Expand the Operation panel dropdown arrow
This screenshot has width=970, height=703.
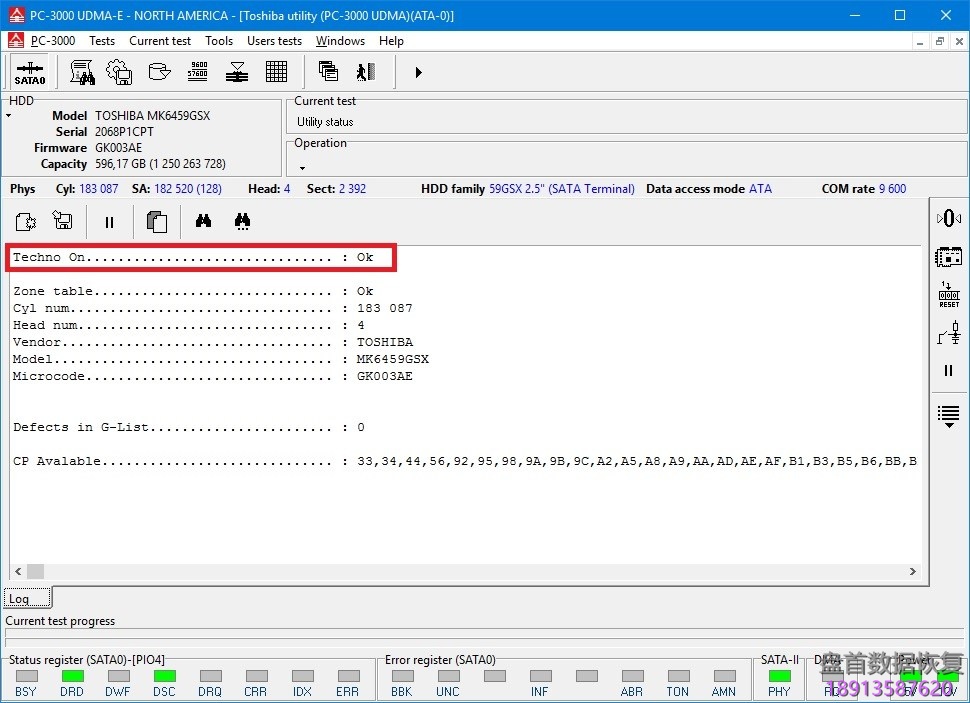pos(302,168)
